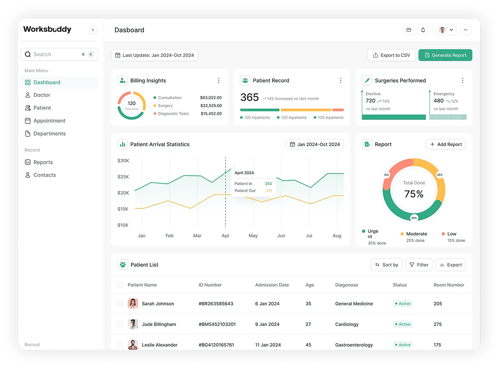Click the search magnifier icon

click(x=28, y=54)
